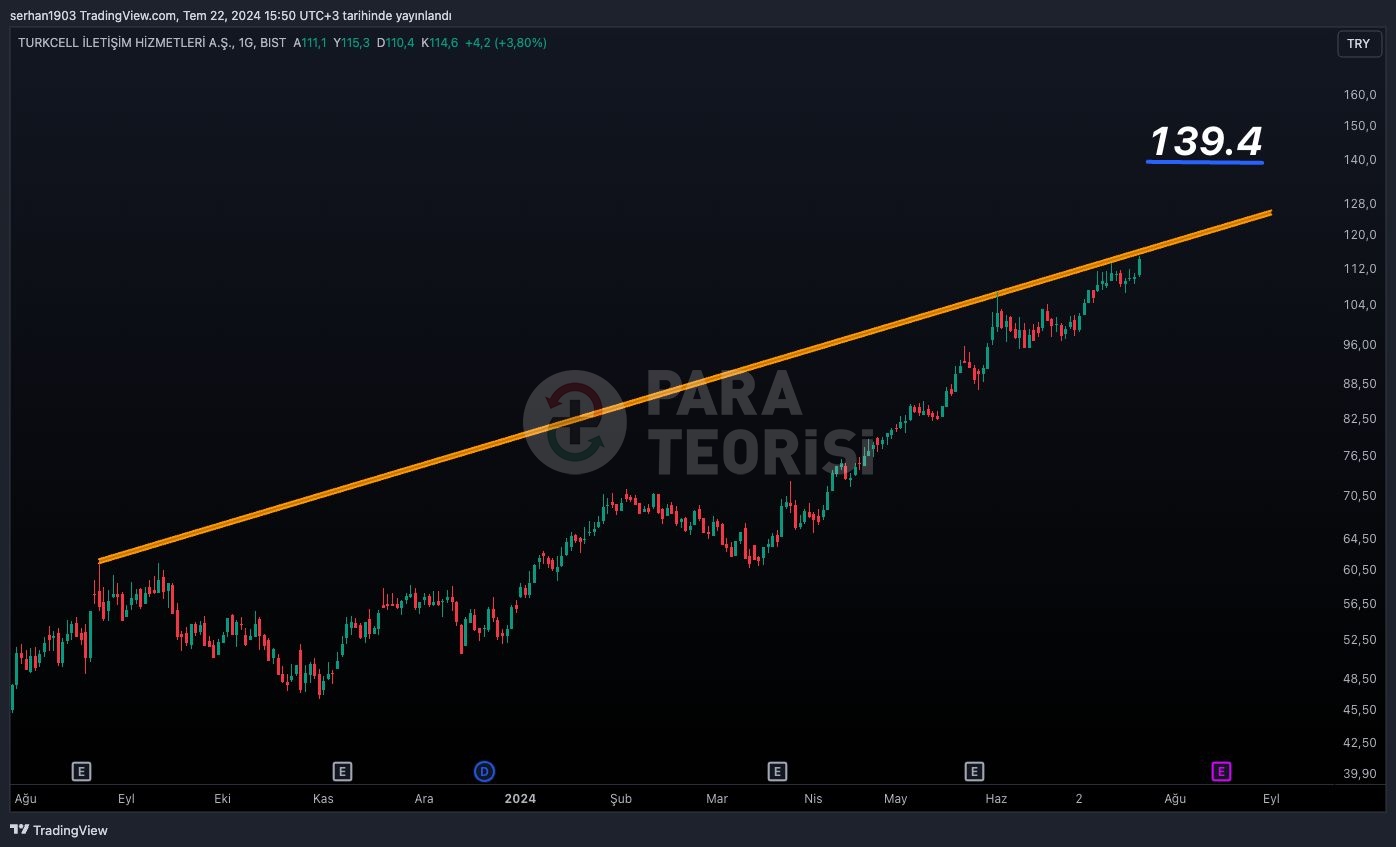The height and width of the screenshot is (847, 1396).
Task: Click the 45,50 price axis label
Action: click(x=1360, y=710)
